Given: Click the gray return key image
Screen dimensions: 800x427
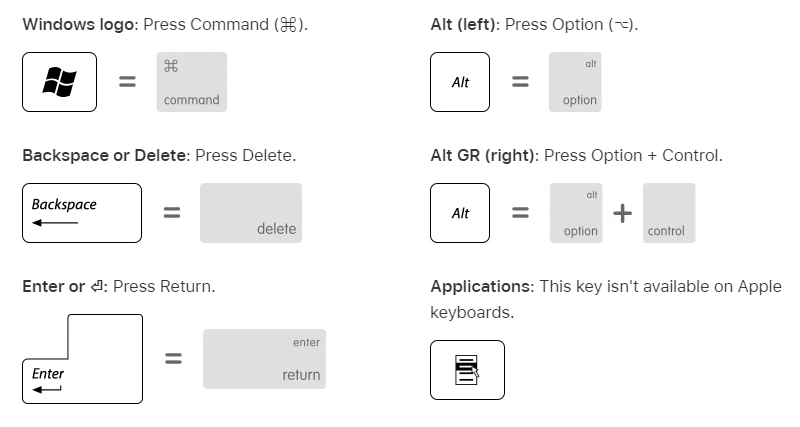Looking at the screenshot, I should [x=264, y=359].
